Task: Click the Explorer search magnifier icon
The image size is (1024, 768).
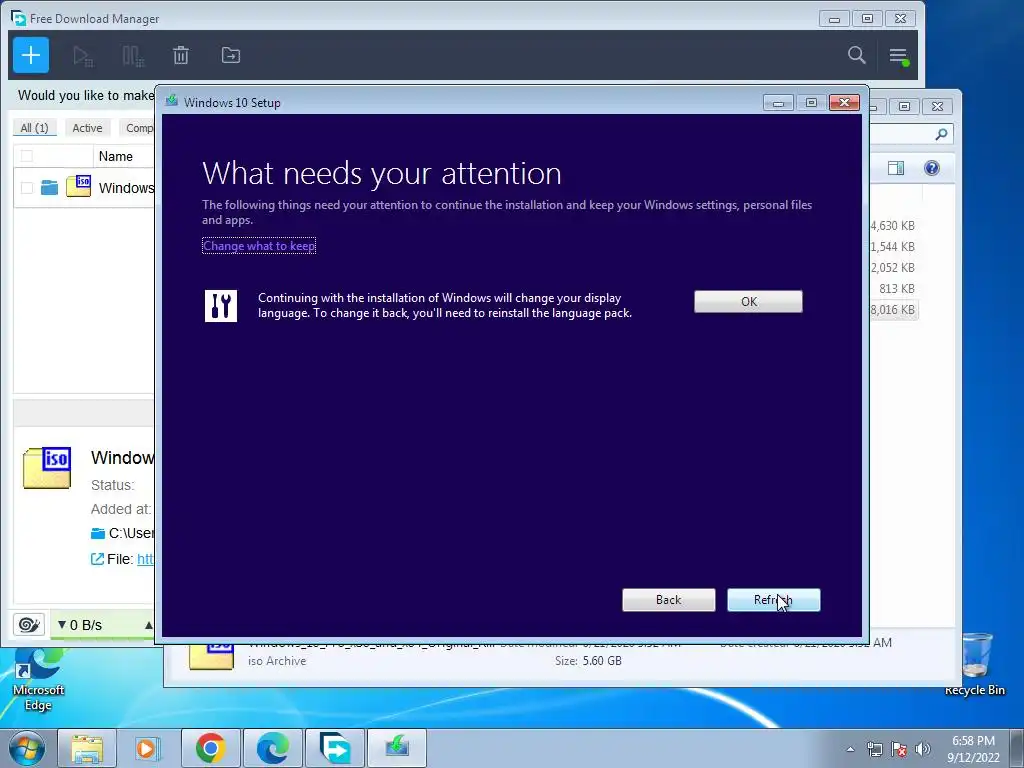Action: pos(941,135)
